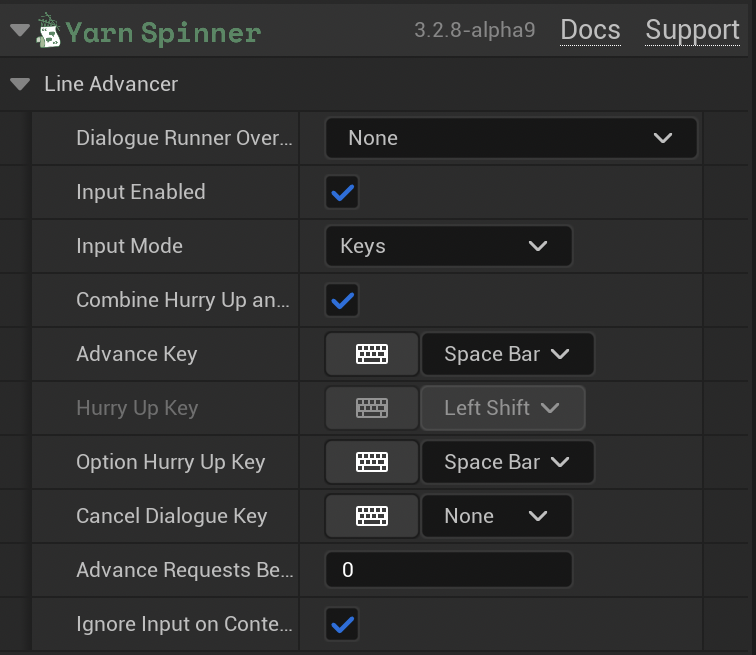Open Option Hurry Up Key Space Bar dropdown

point(508,462)
